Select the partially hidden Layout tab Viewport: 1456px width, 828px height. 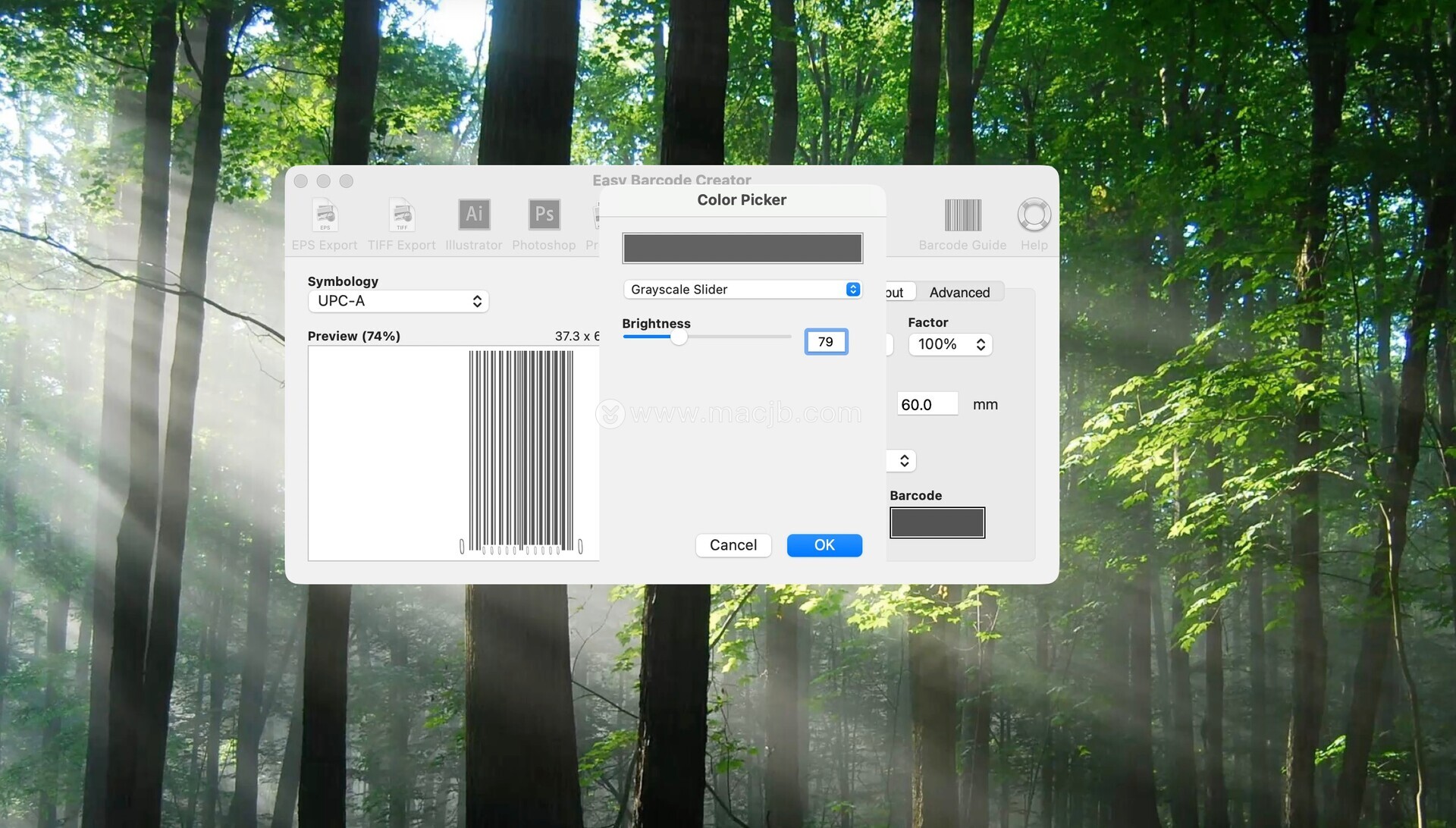pyautogui.click(x=896, y=293)
